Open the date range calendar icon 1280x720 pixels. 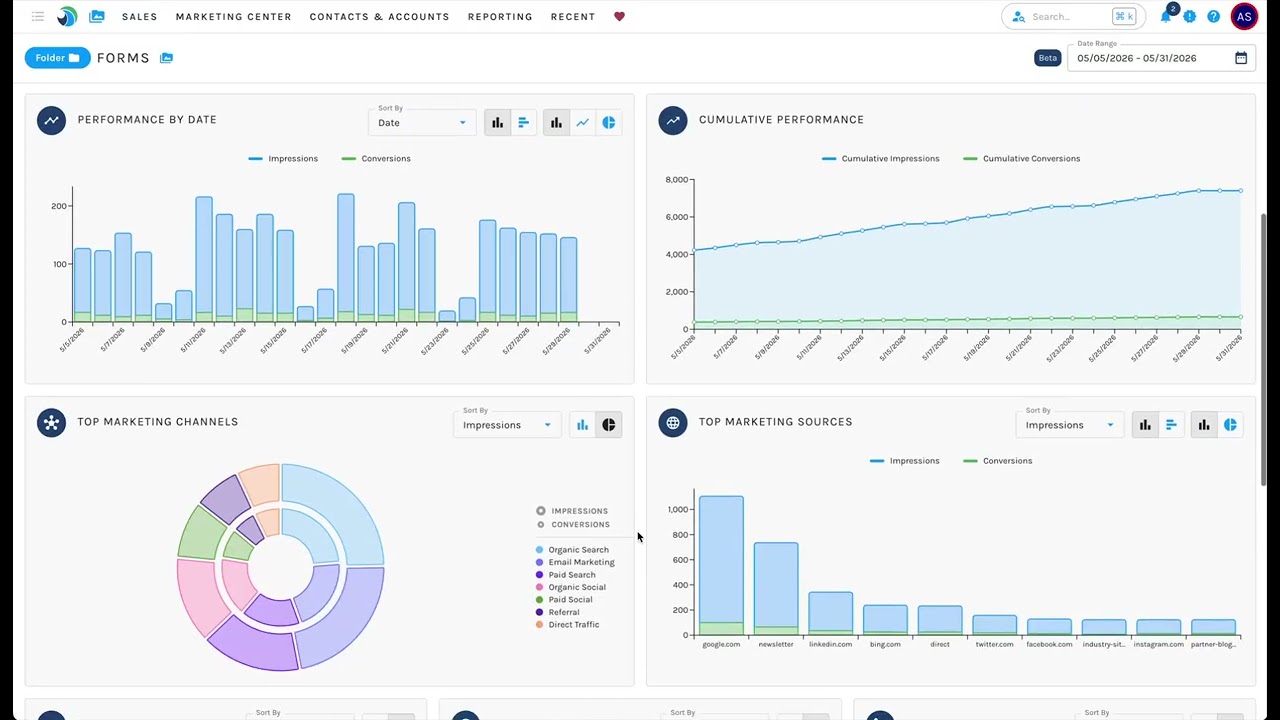click(x=1241, y=58)
